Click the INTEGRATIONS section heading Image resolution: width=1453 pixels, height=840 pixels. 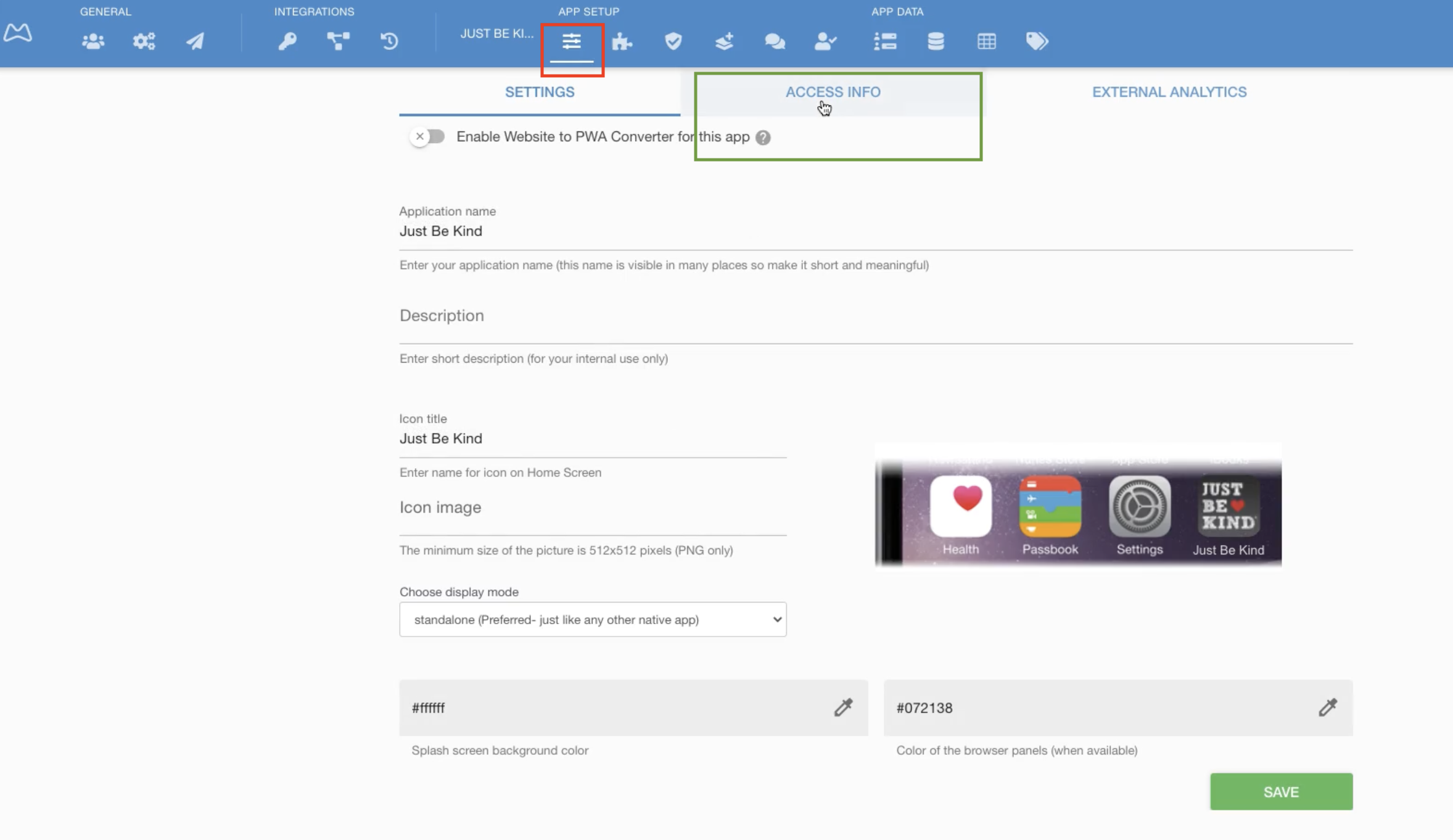[314, 12]
